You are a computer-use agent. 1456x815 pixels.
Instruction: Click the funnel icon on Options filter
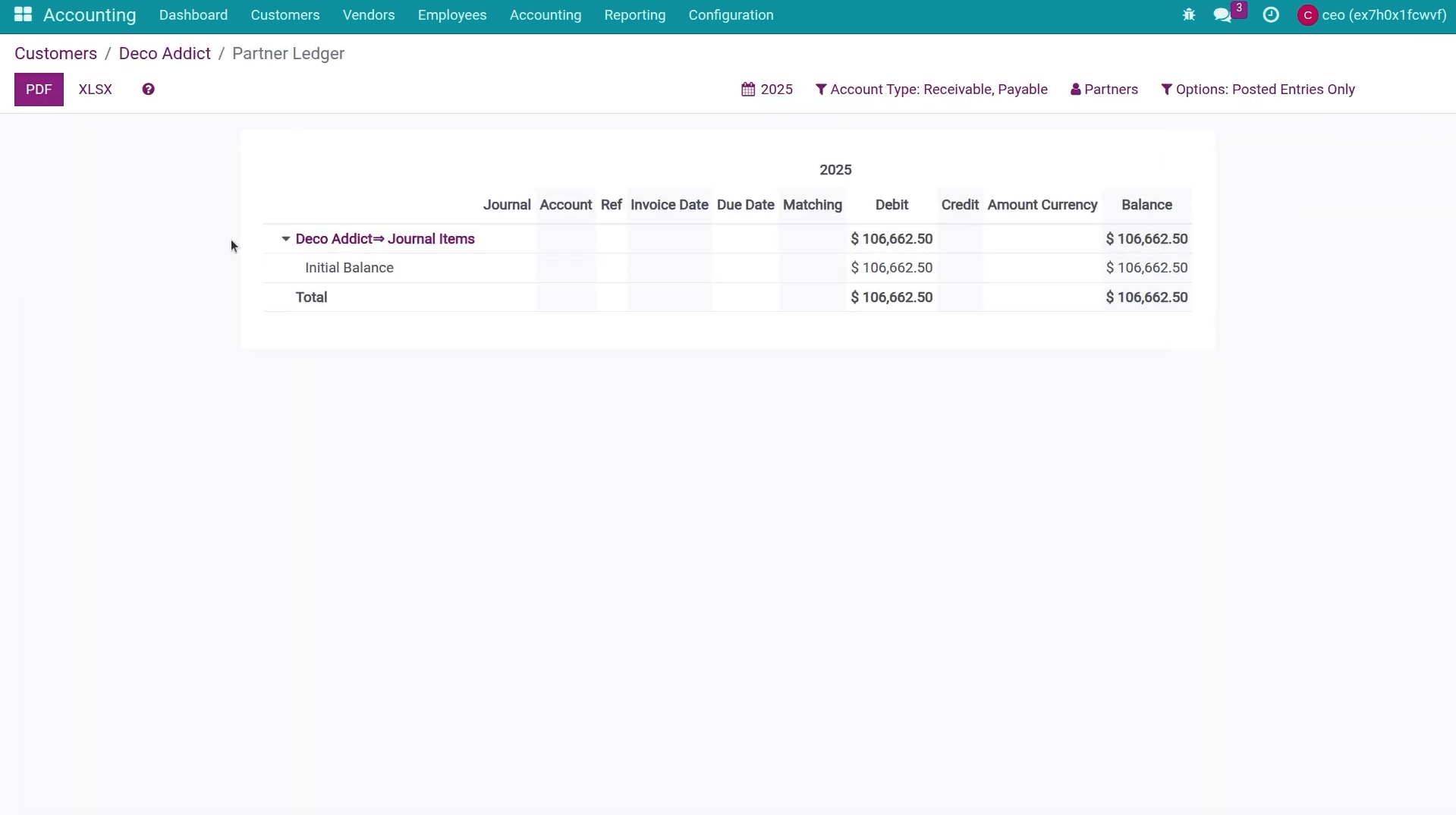pyautogui.click(x=1166, y=90)
